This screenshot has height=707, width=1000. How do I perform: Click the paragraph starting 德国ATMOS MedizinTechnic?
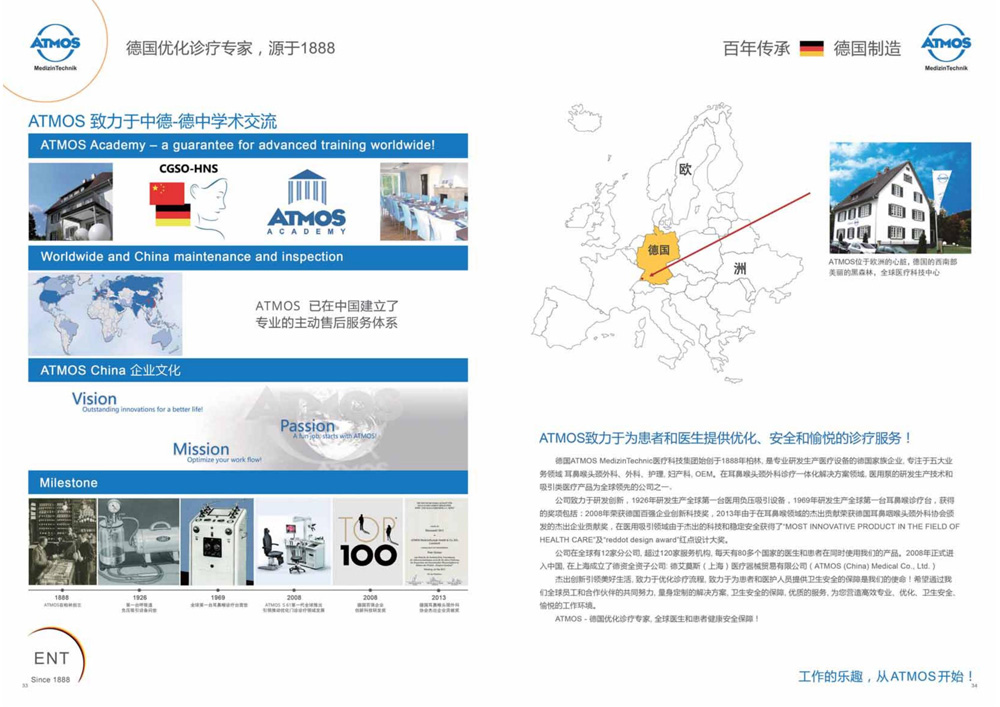[746, 474]
